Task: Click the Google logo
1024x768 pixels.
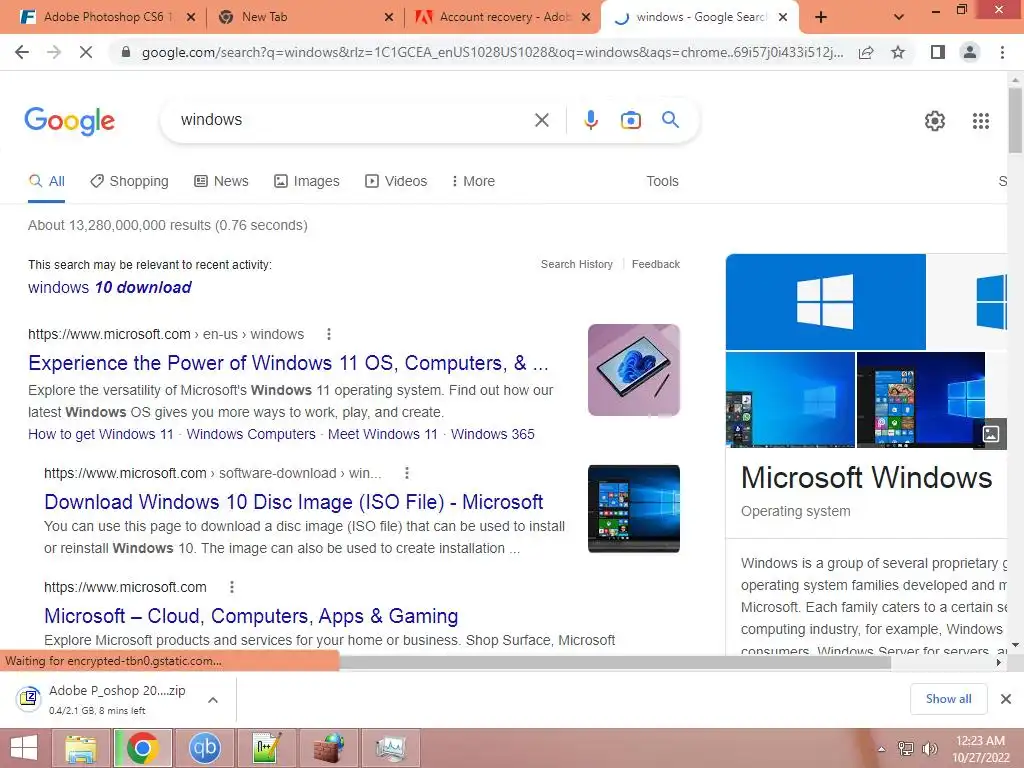Action: pyautogui.click(x=70, y=121)
